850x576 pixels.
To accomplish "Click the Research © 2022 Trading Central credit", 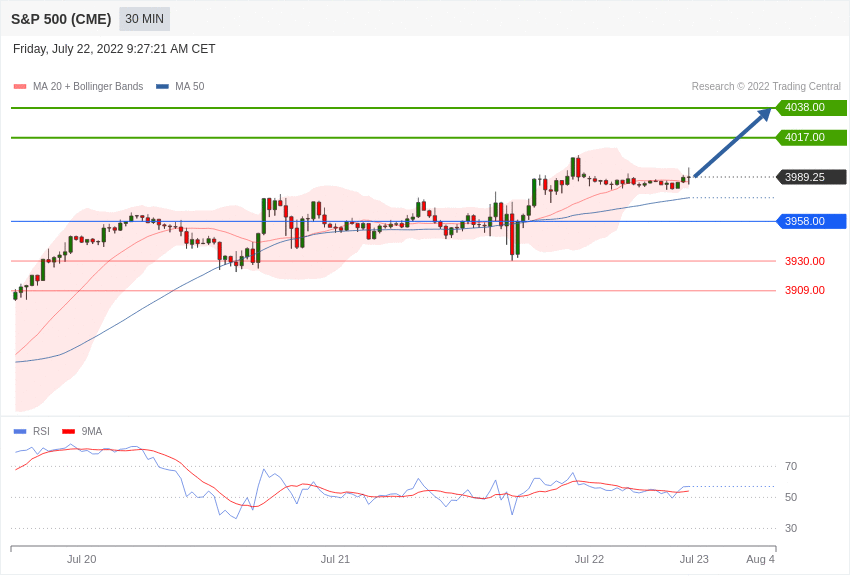I will [766, 86].
